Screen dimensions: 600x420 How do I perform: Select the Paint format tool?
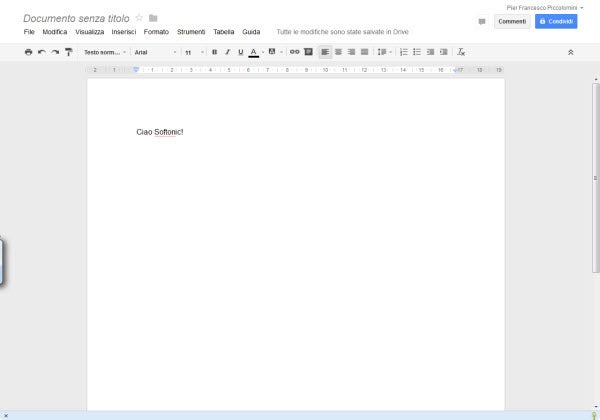tap(68, 52)
